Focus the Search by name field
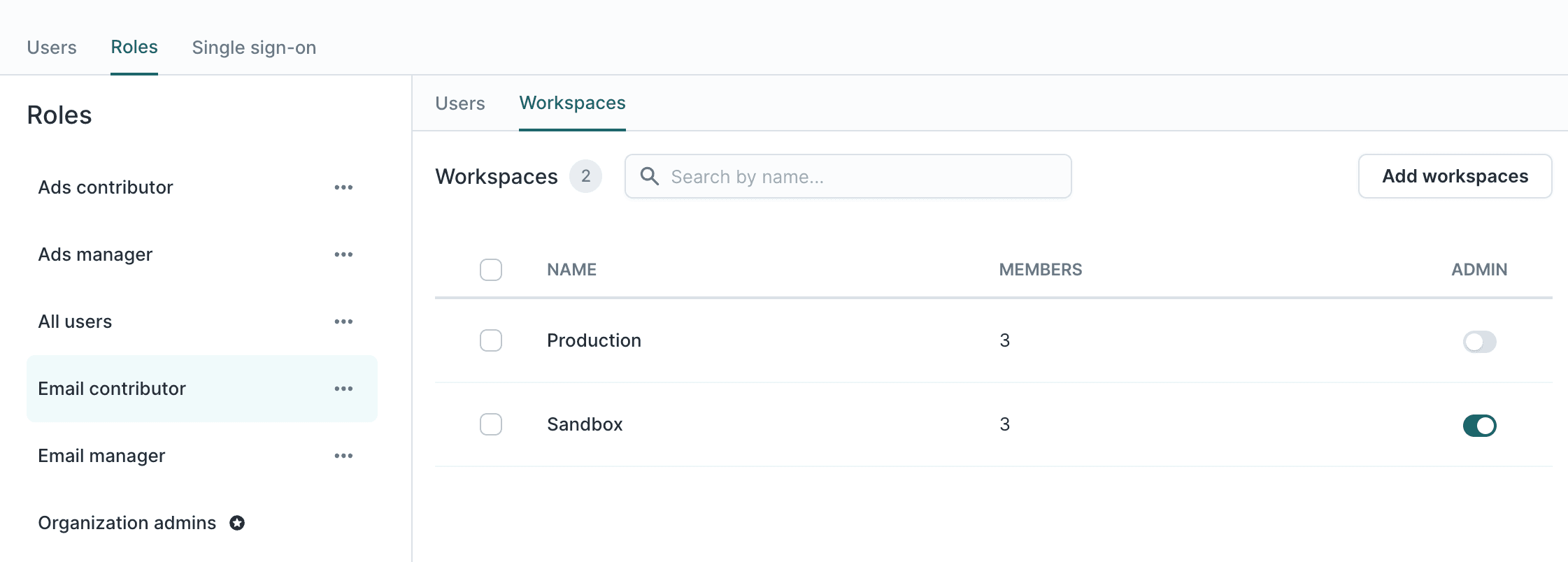The height and width of the screenshot is (562, 1568). [x=860, y=177]
